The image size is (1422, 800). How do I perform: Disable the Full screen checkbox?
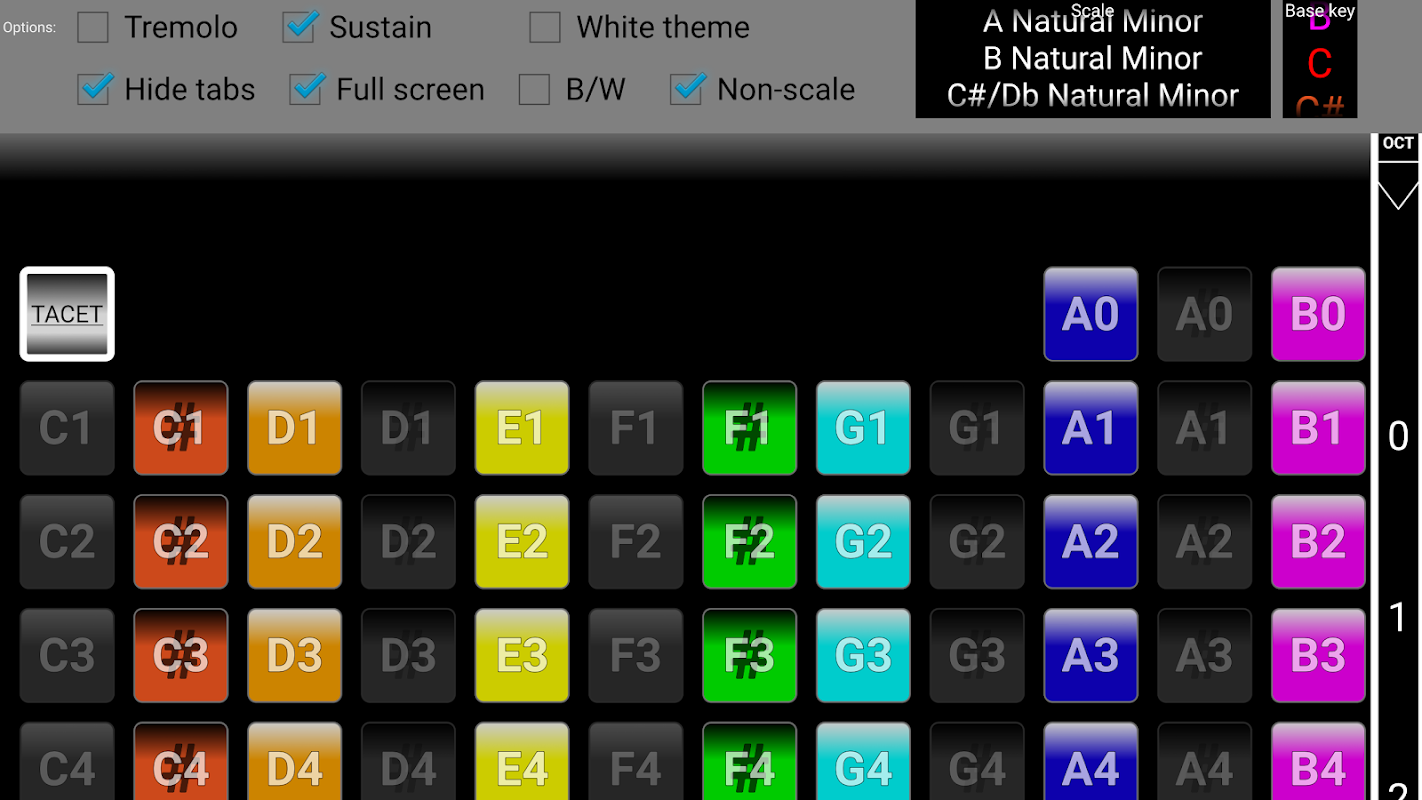(x=305, y=89)
